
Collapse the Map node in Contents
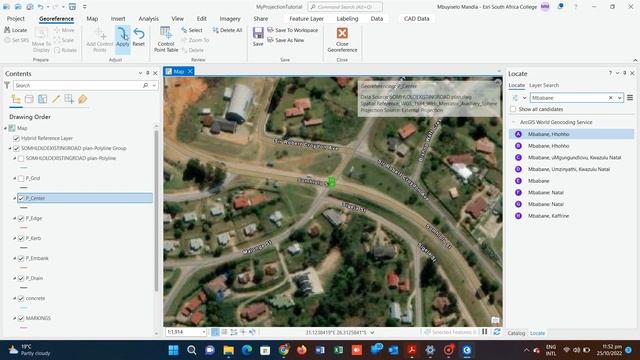click(6, 128)
